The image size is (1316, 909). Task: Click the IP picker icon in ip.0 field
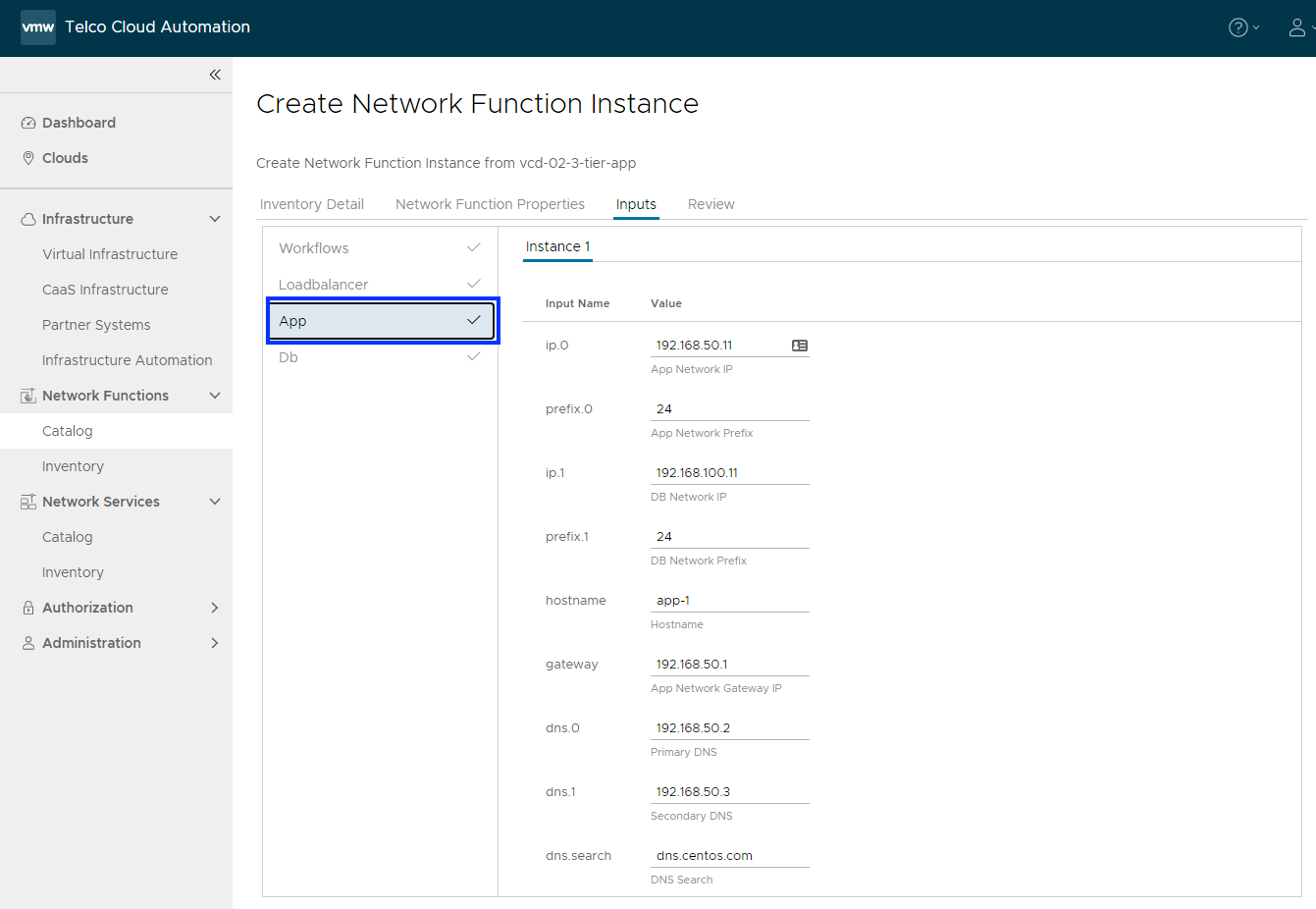(x=800, y=346)
